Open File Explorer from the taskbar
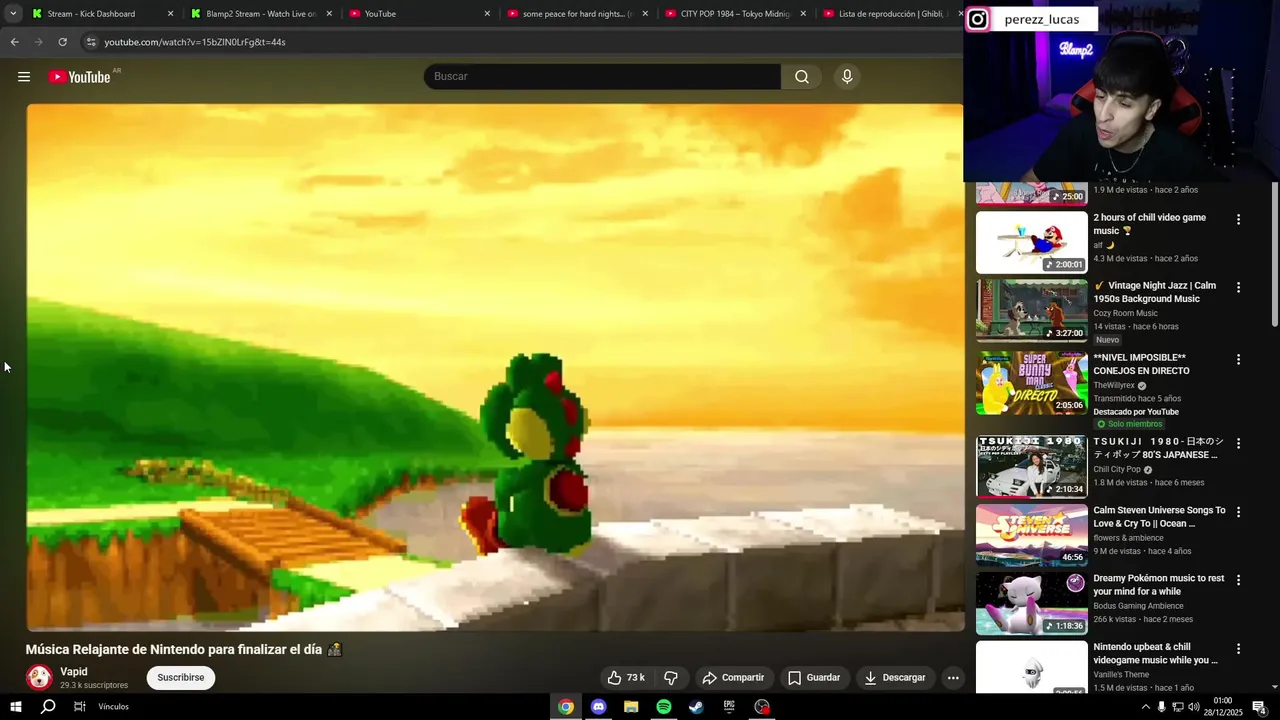The image size is (1280, 720). [x=631, y=707]
